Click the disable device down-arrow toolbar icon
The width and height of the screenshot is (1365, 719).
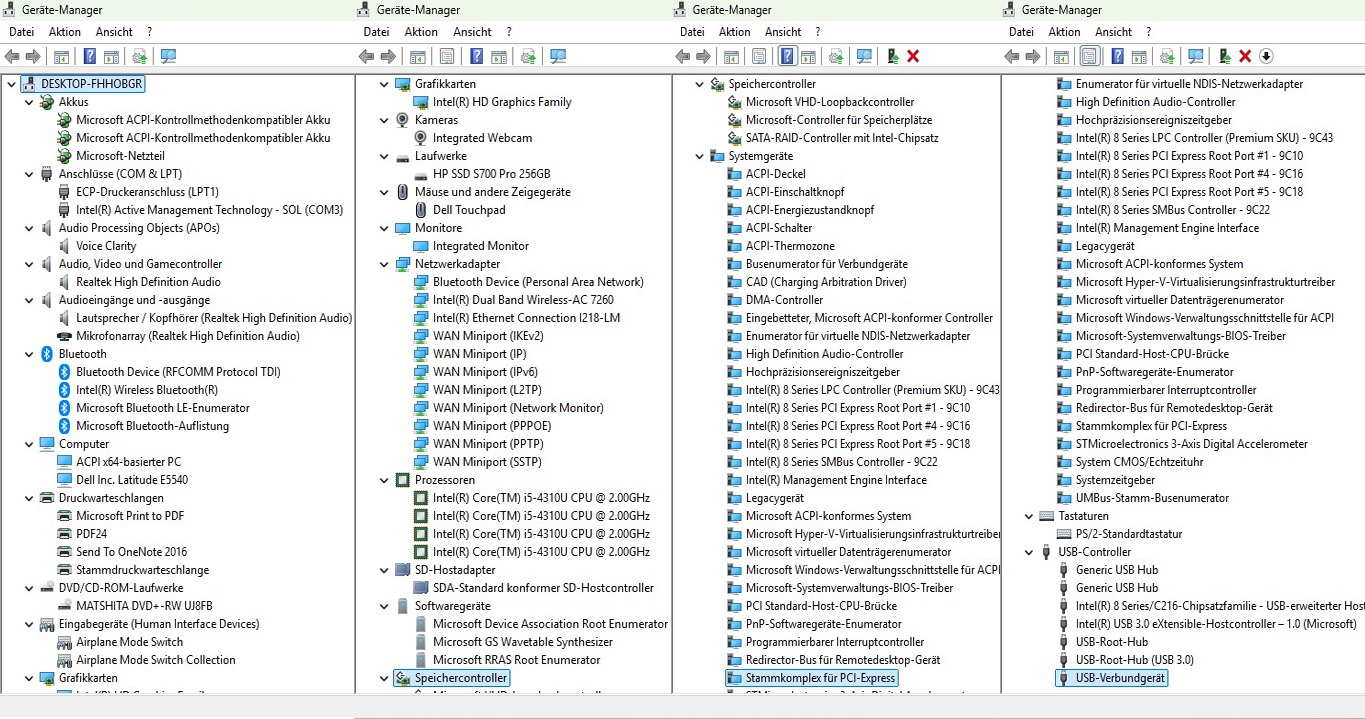pyautogui.click(x=1266, y=56)
